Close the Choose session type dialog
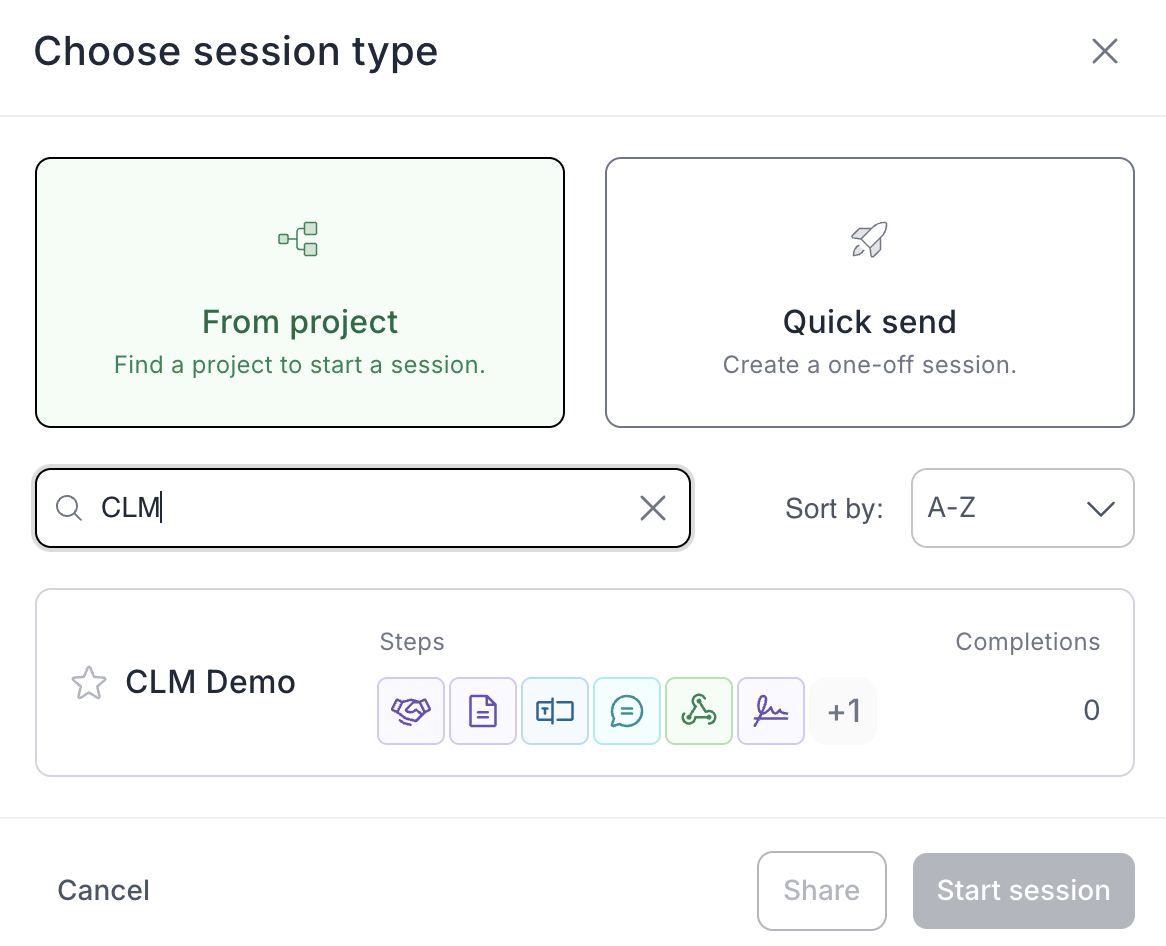Image resolution: width=1166 pixels, height=946 pixels. (x=1104, y=52)
